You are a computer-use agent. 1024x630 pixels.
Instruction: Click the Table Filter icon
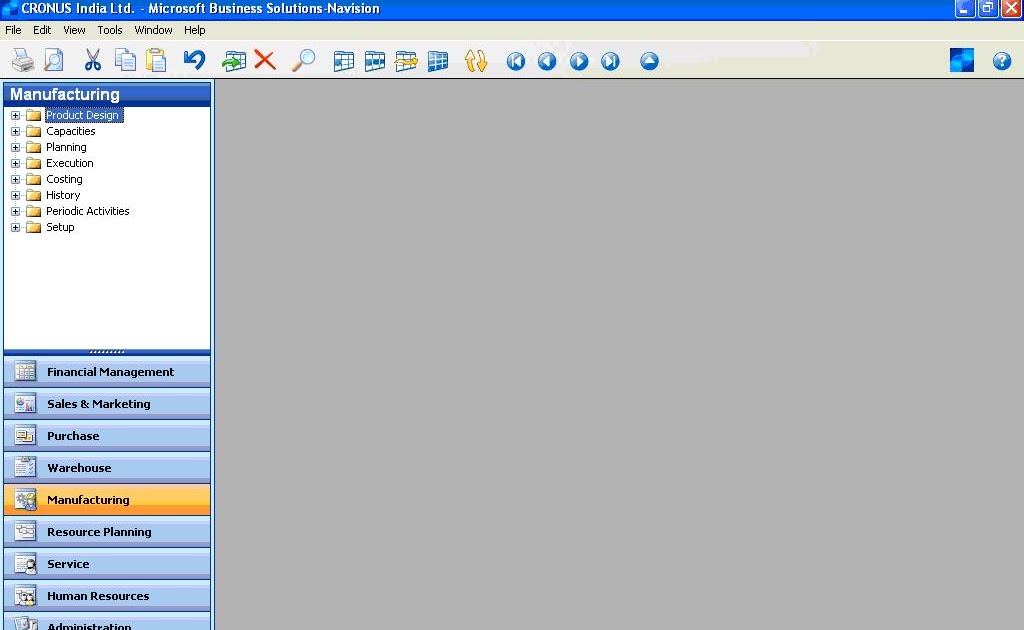coord(375,61)
